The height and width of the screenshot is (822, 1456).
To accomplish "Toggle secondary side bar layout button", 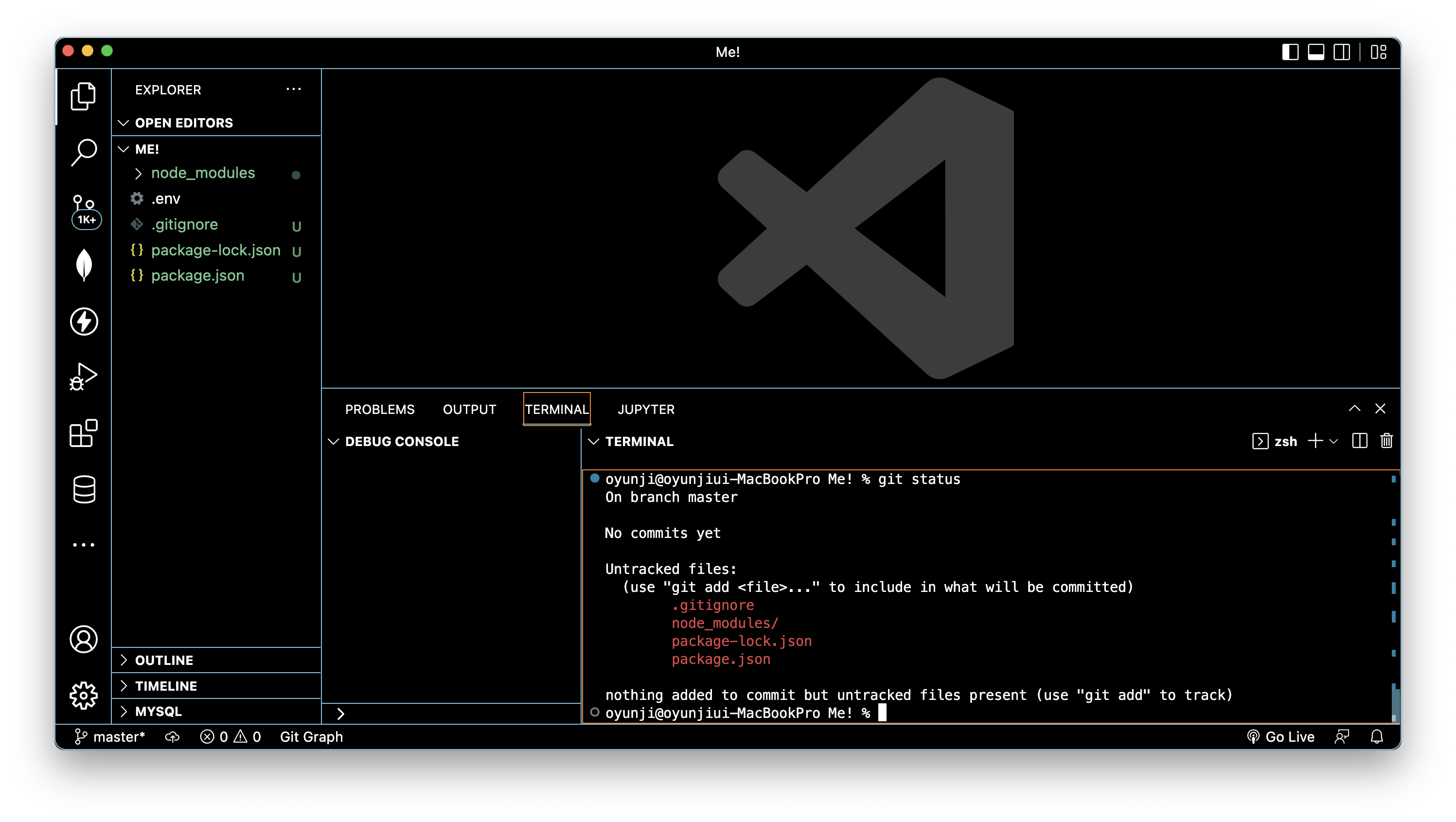I will click(1342, 52).
